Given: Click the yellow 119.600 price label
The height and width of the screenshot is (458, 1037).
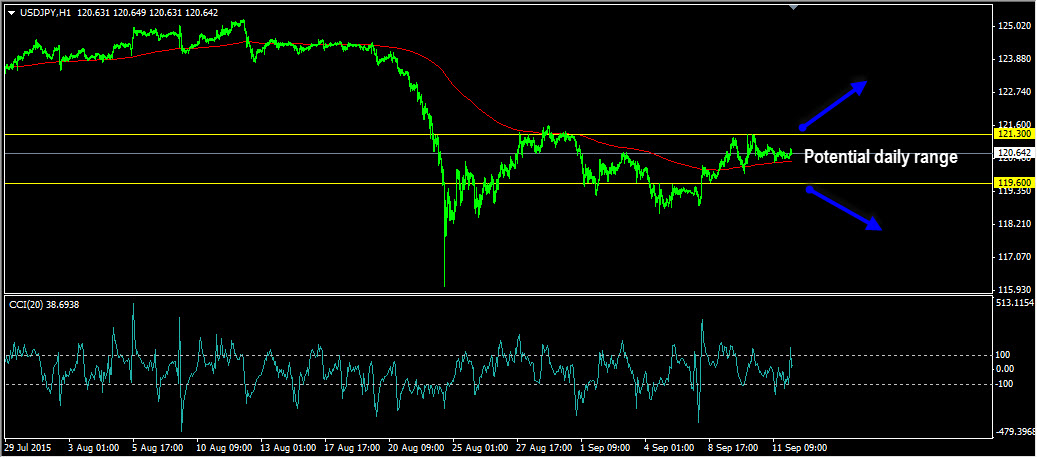Looking at the screenshot, I should [x=1015, y=182].
